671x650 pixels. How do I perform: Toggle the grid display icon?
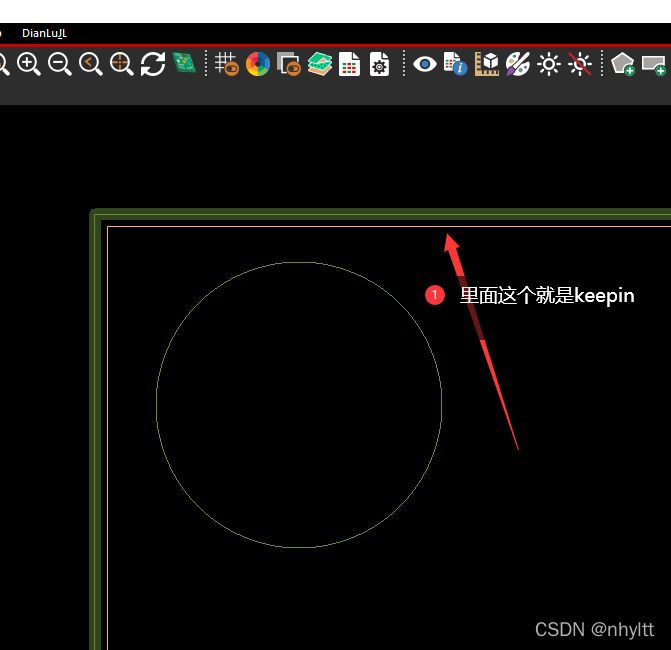tap(227, 65)
